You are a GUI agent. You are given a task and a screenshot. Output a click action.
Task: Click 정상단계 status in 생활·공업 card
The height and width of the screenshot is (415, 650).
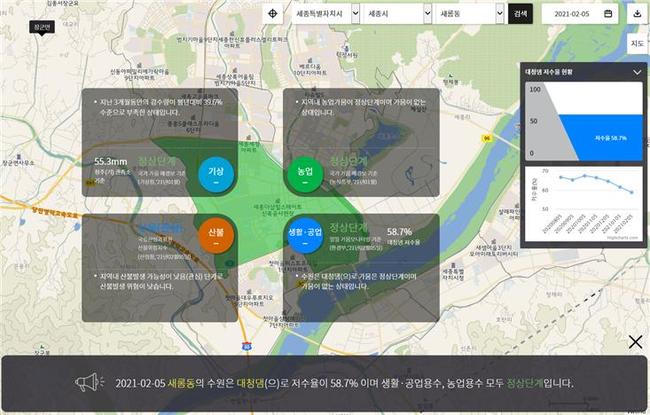tap(349, 227)
